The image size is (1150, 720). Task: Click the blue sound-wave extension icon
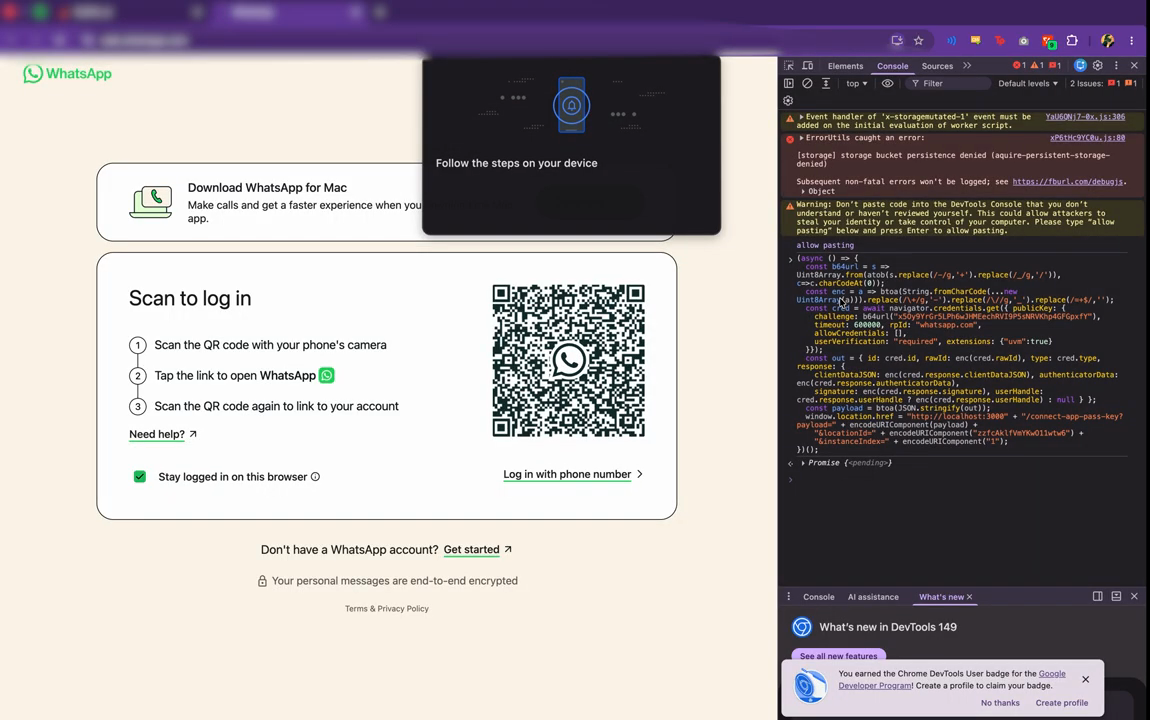[x=951, y=40]
